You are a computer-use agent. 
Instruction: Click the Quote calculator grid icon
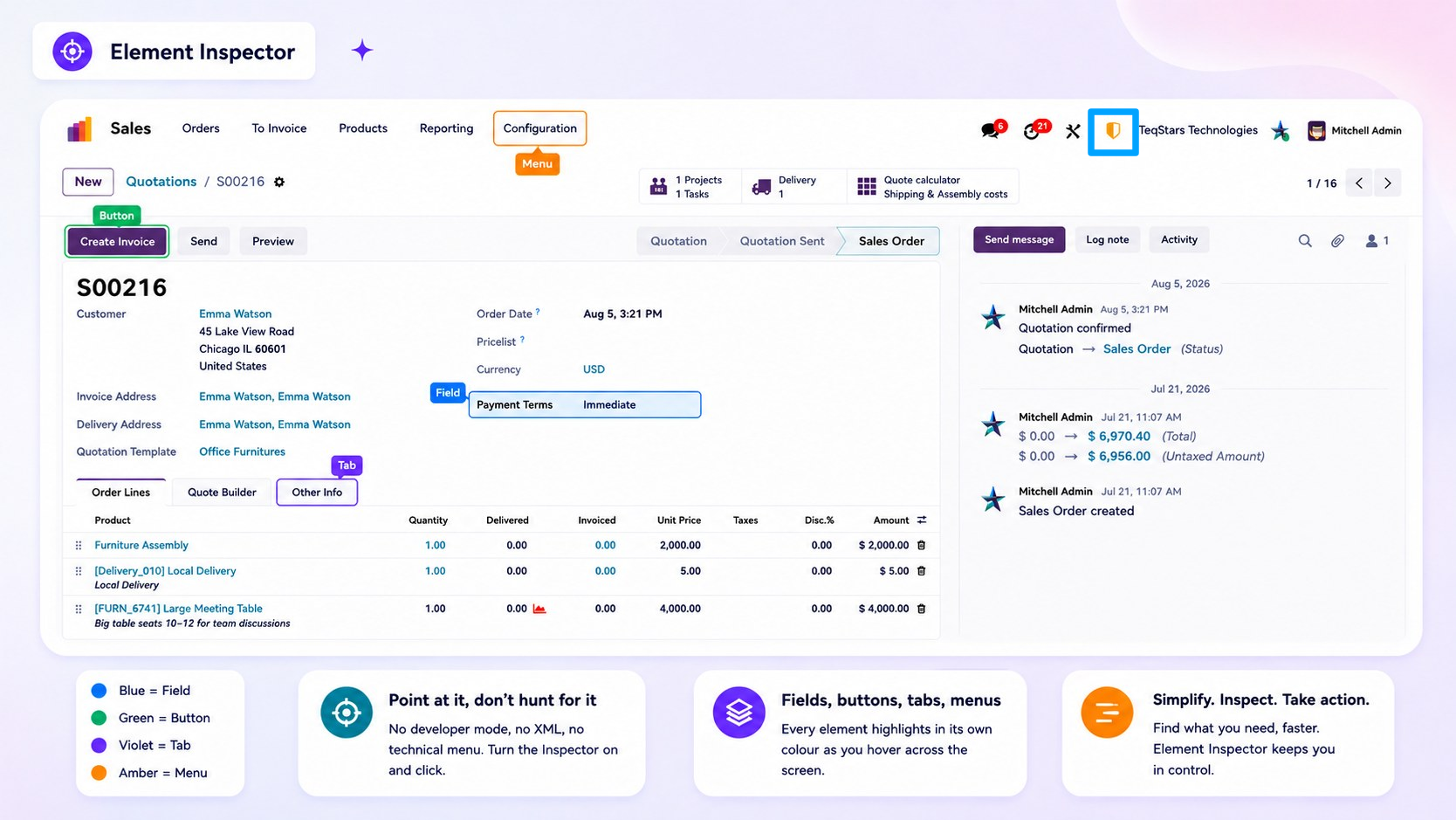[867, 186]
